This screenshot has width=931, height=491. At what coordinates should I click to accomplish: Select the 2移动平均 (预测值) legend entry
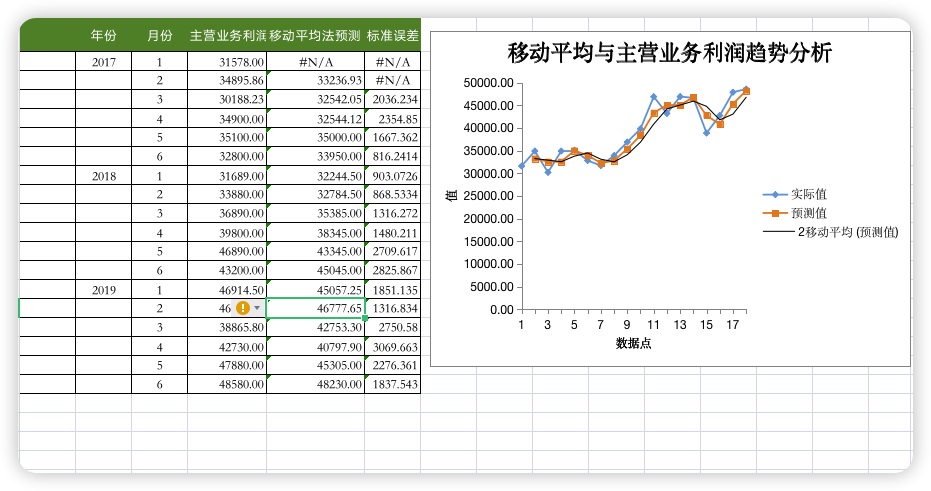[831, 232]
